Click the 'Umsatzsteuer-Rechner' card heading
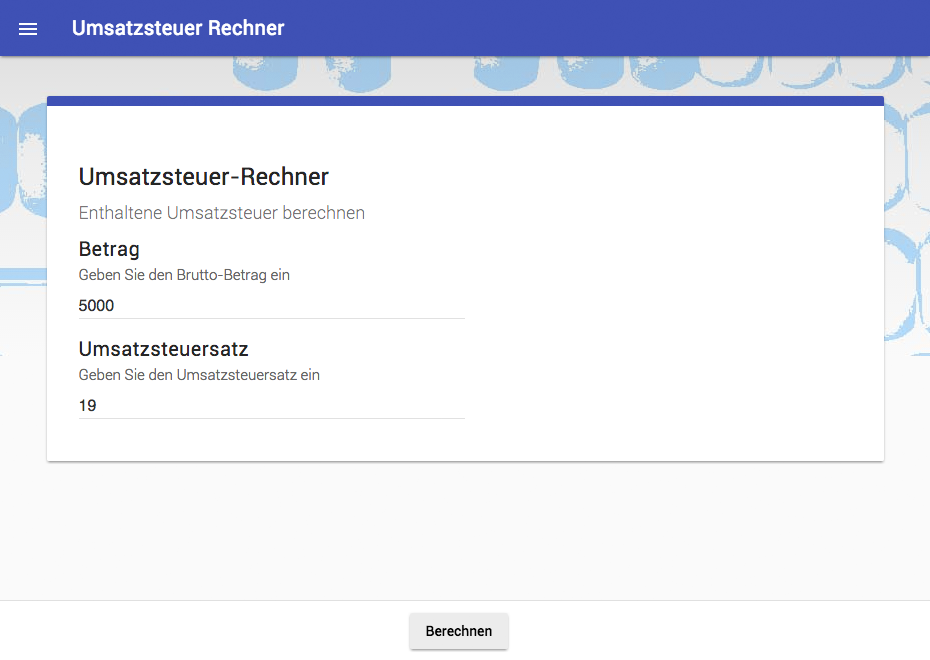Image resolution: width=930 pixels, height=660 pixels. (203, 177)
